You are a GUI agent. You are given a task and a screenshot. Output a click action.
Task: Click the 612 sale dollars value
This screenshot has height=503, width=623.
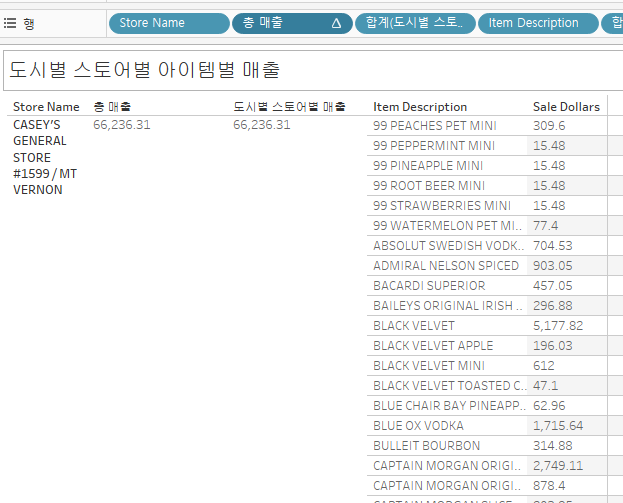click(x=544, y=366)
